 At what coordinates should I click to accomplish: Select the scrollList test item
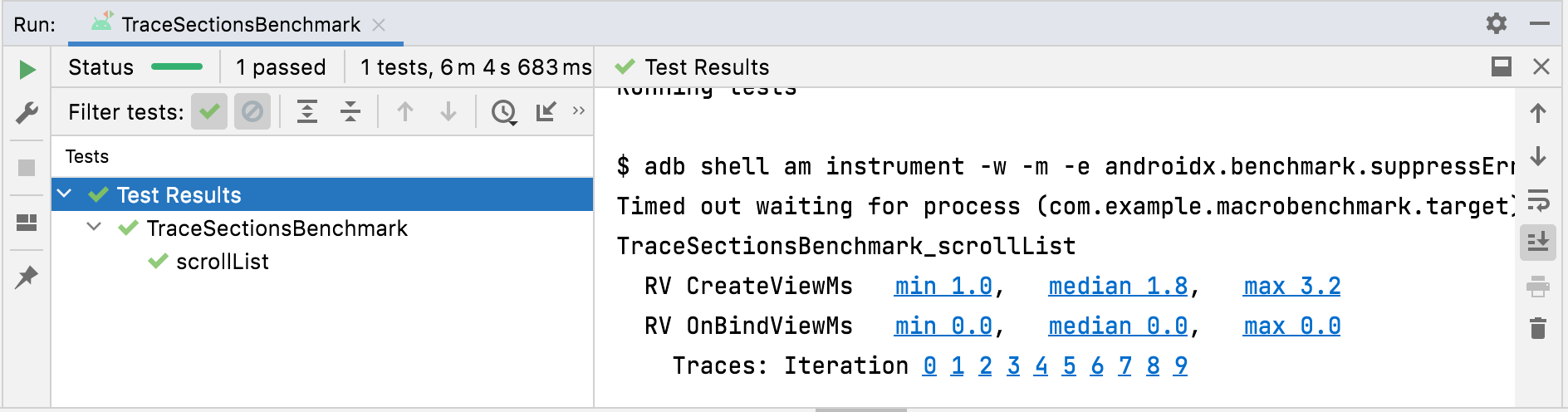pos(222,262)
